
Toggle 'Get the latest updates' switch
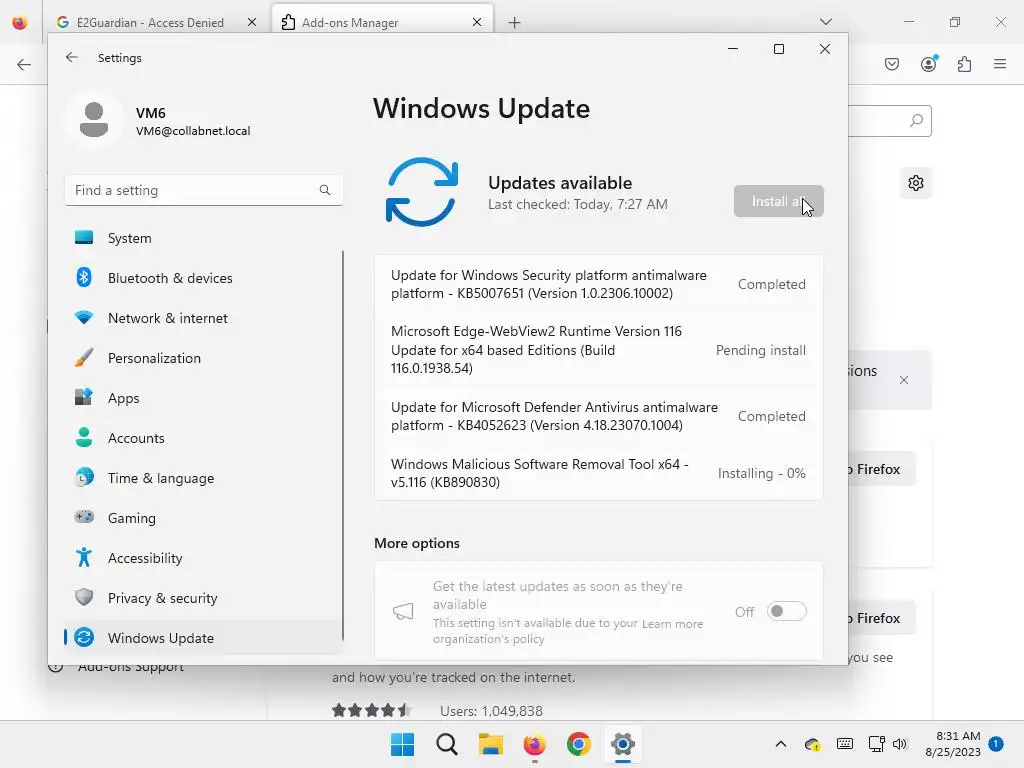tap(786, 611)
